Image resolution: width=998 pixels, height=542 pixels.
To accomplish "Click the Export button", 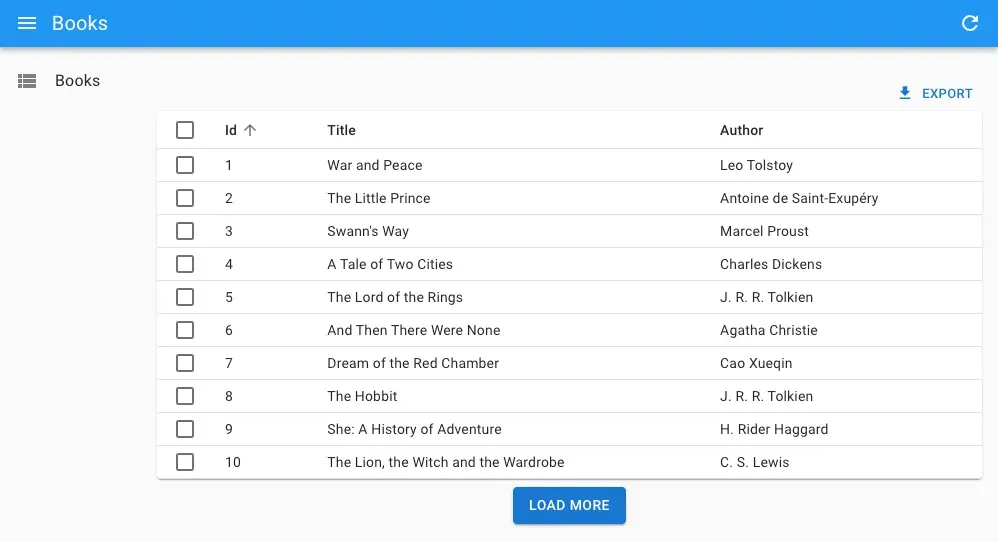I will pyautogui.click(x=935, y=93).
